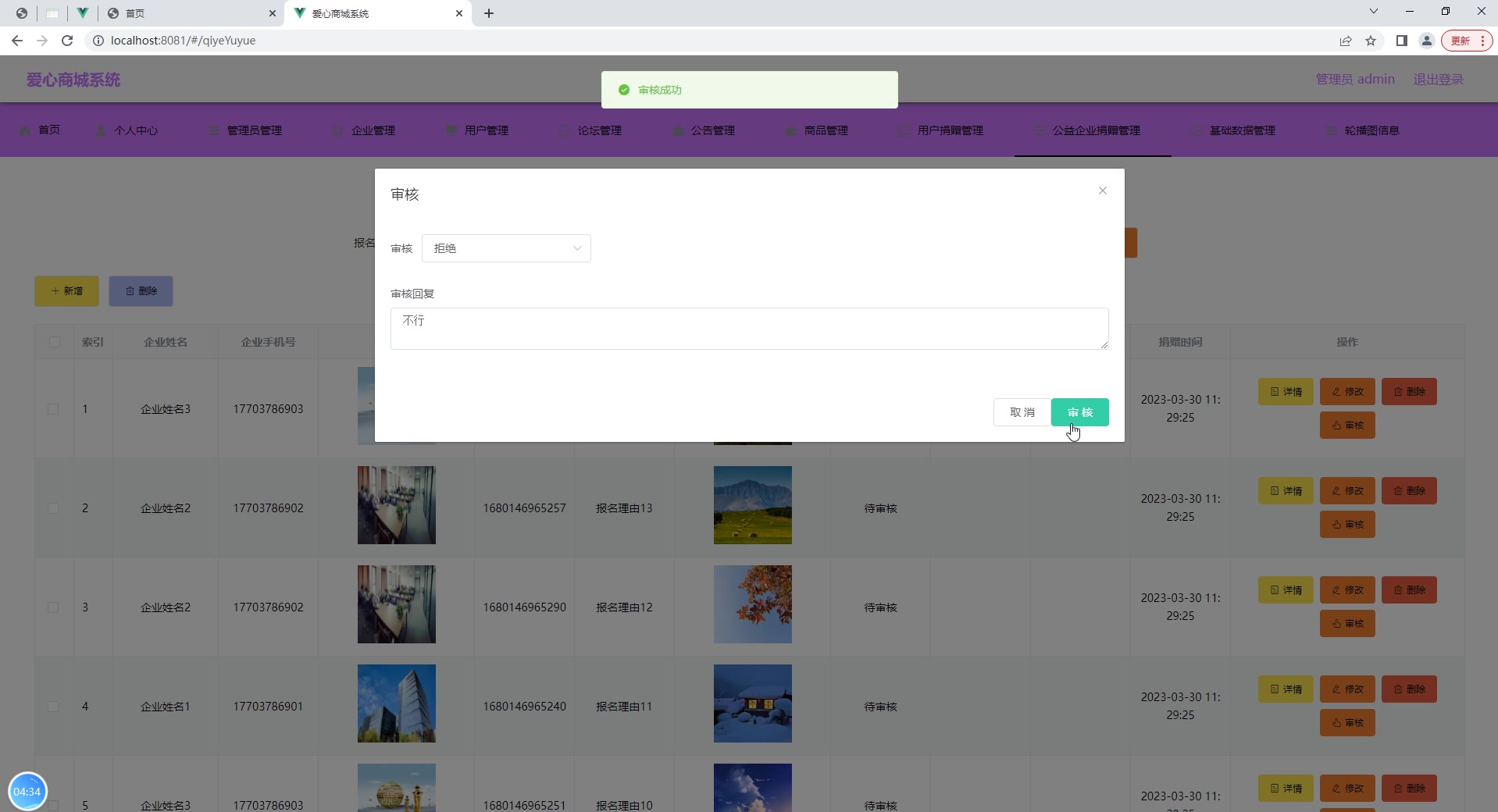1498x812 pixels.
Task: Click 修改 for row 3
Action: [x=1347, y=590]
